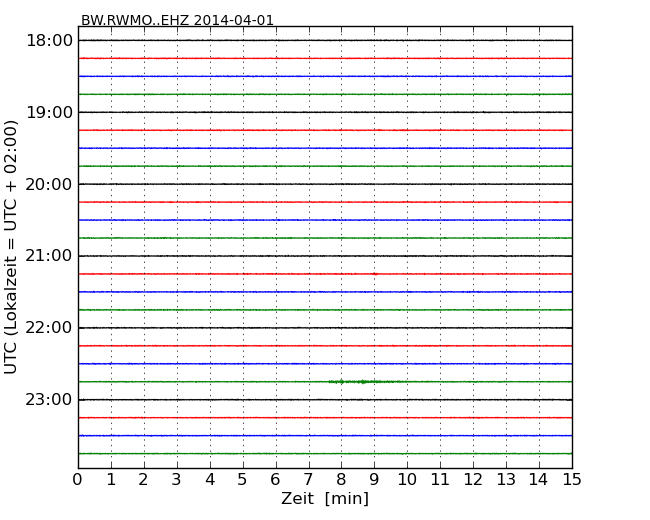
Task: Click the '10' minute tick label
Action: tap(407, 480)
